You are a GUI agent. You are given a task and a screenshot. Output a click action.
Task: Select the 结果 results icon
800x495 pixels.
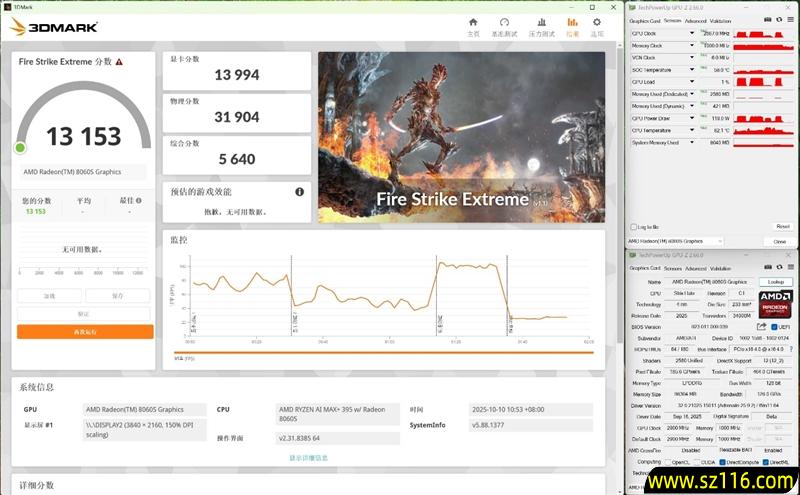(572, 26)
